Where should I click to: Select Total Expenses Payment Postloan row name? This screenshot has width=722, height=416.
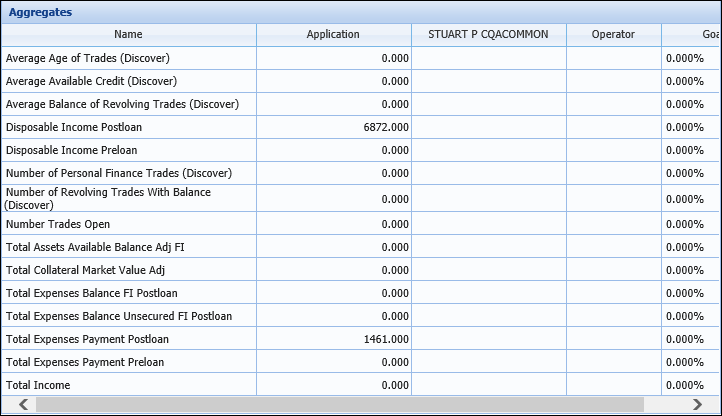click(x=87, y=340)
